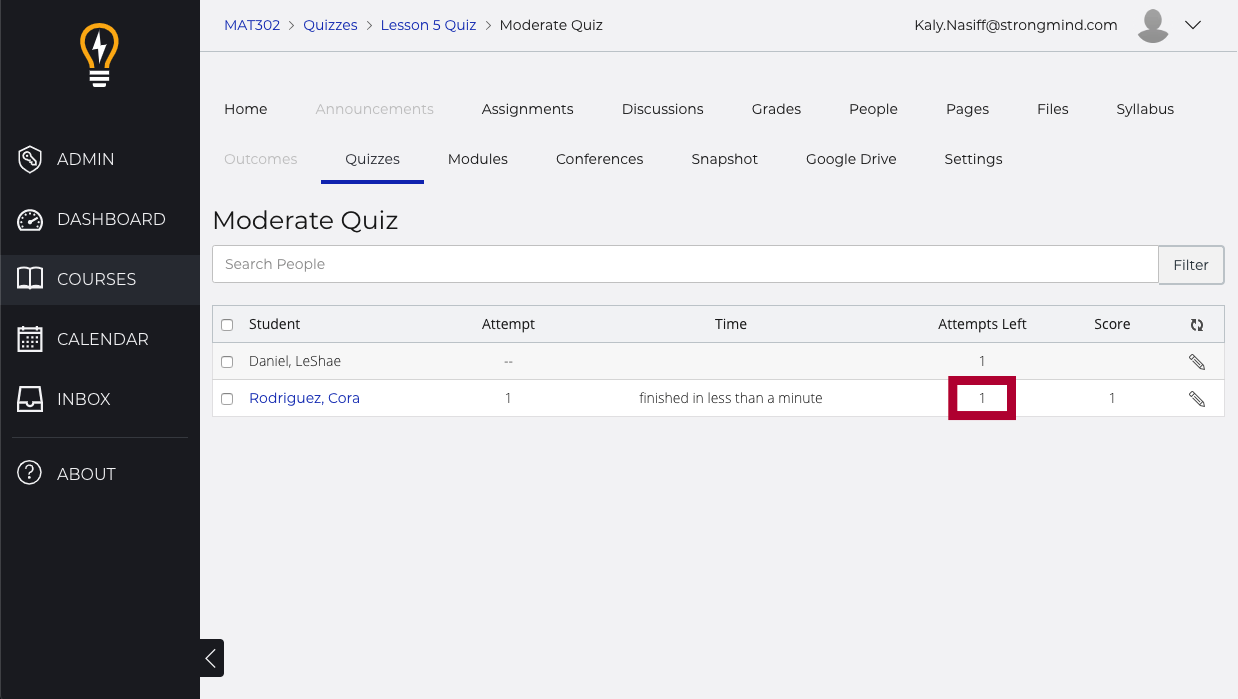
Task: Check the box for Daniel, LeShae
Action: pos(227,361)
